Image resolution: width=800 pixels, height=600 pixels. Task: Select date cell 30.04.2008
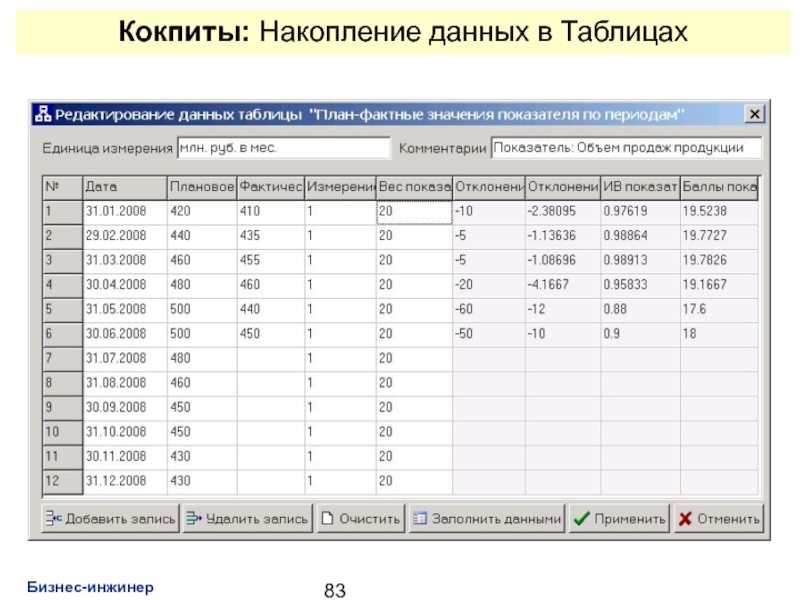click(125, 285)
